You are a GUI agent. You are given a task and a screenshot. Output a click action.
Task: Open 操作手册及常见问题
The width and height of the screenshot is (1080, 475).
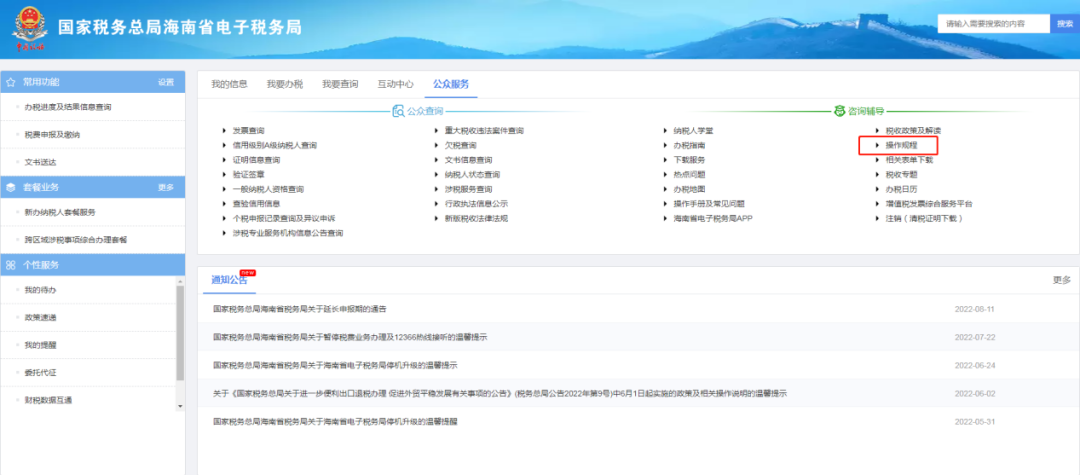tap(709, 204)
